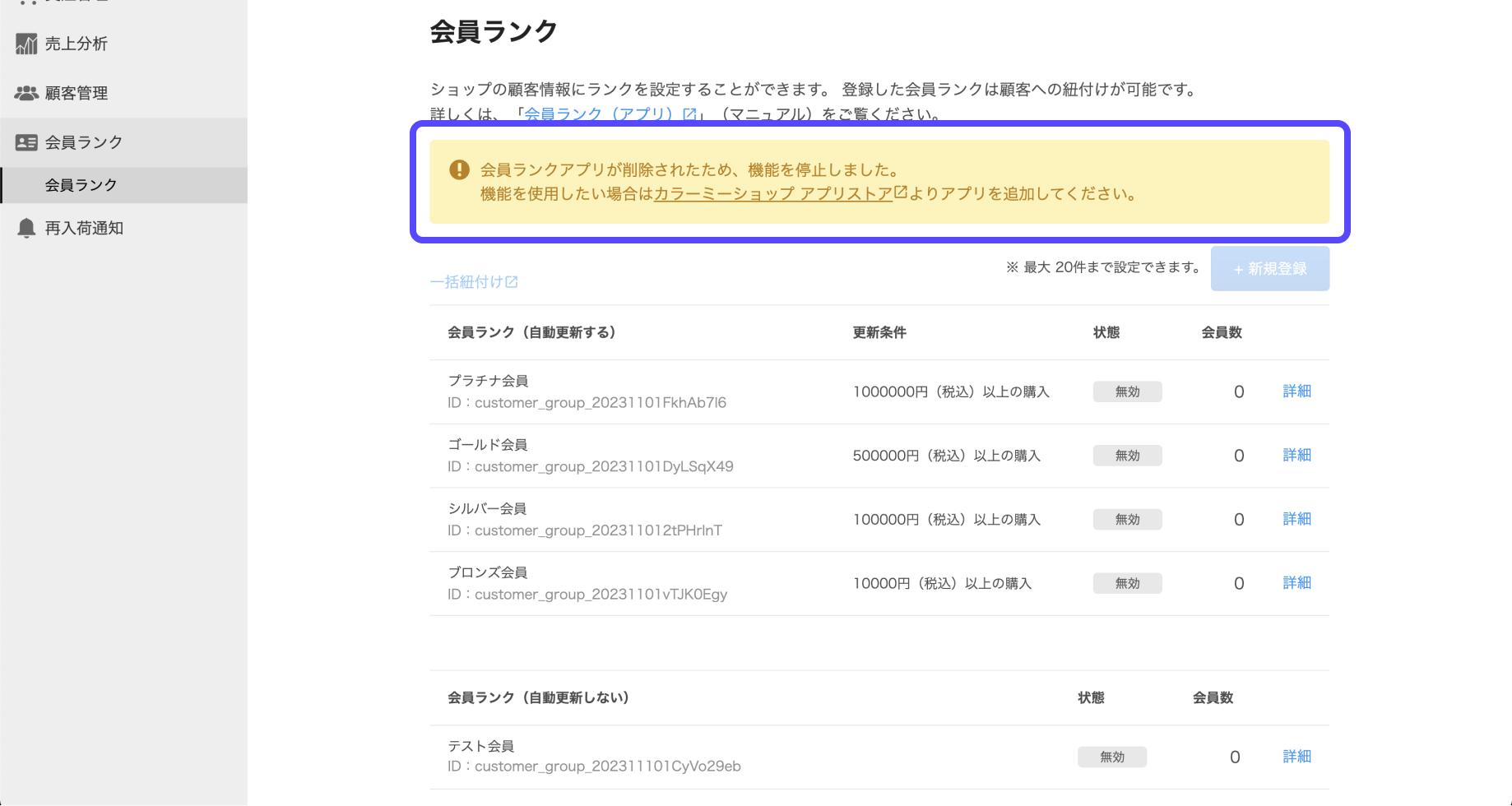View 詳細 of シルバー会員 rank

[x=1296, y=519]
